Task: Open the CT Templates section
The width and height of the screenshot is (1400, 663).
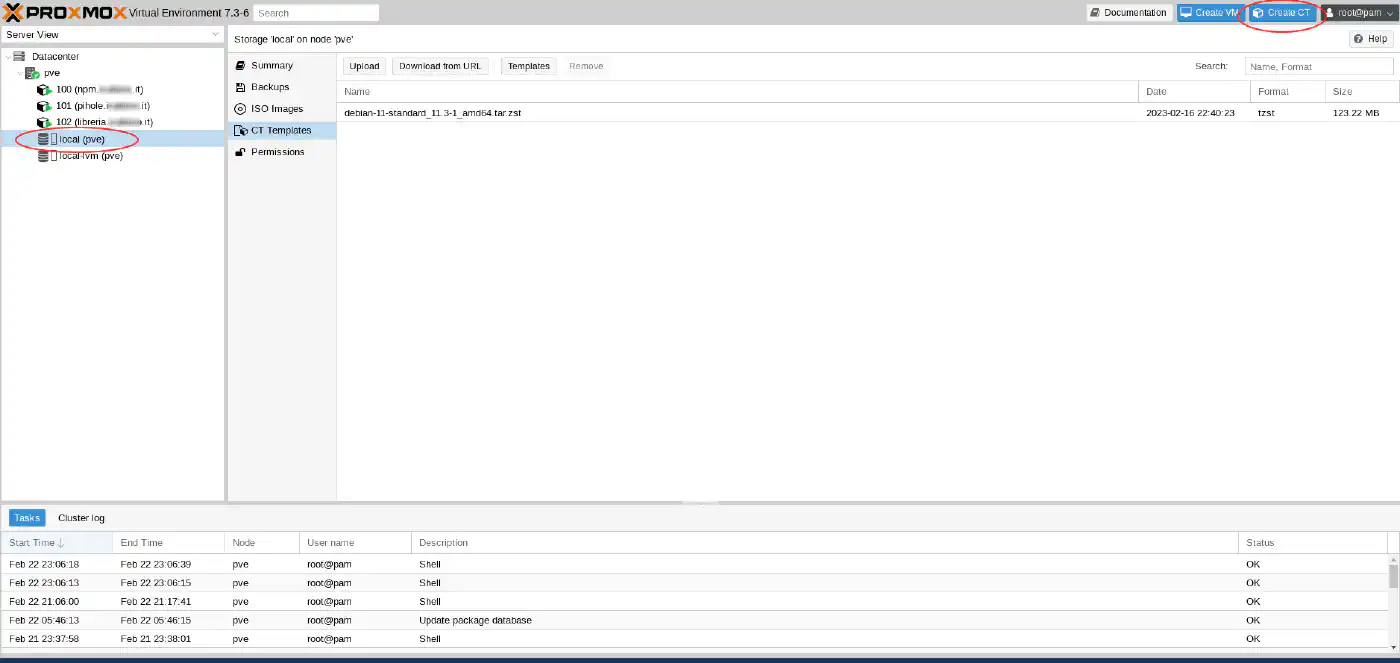Action: pyautogui.click(x=281, y=131)
